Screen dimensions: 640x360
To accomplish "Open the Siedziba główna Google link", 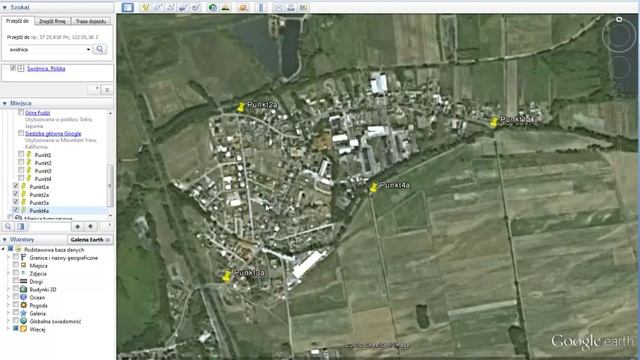I will click(x=53, y=133).
